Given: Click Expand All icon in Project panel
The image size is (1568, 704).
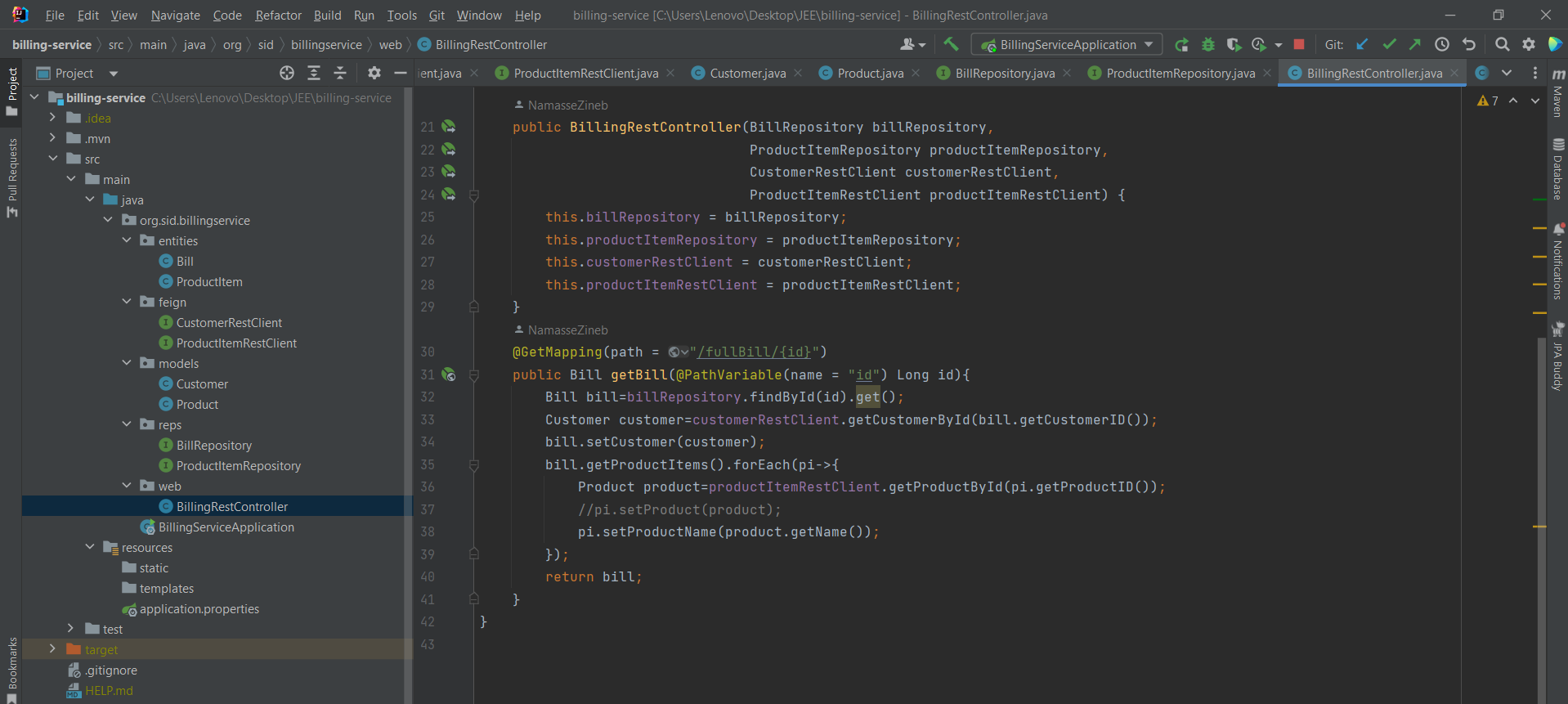Looking at the screenshot, I should pyautogui.click(x=314, y=74).
